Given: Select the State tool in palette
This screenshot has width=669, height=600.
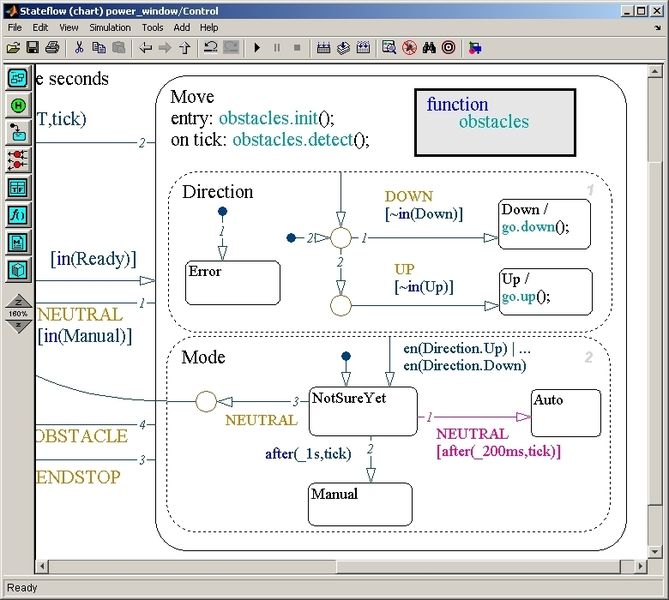Looking at the screenshot, I should [18, 78].
